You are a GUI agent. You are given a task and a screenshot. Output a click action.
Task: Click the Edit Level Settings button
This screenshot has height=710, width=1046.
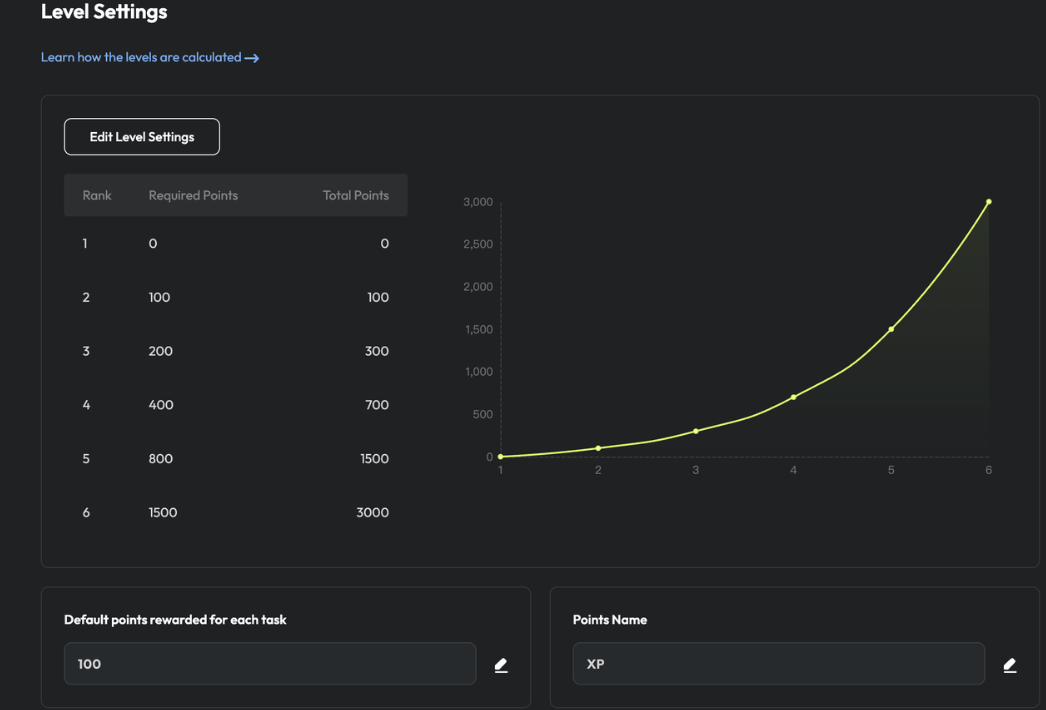coord(142,137)
